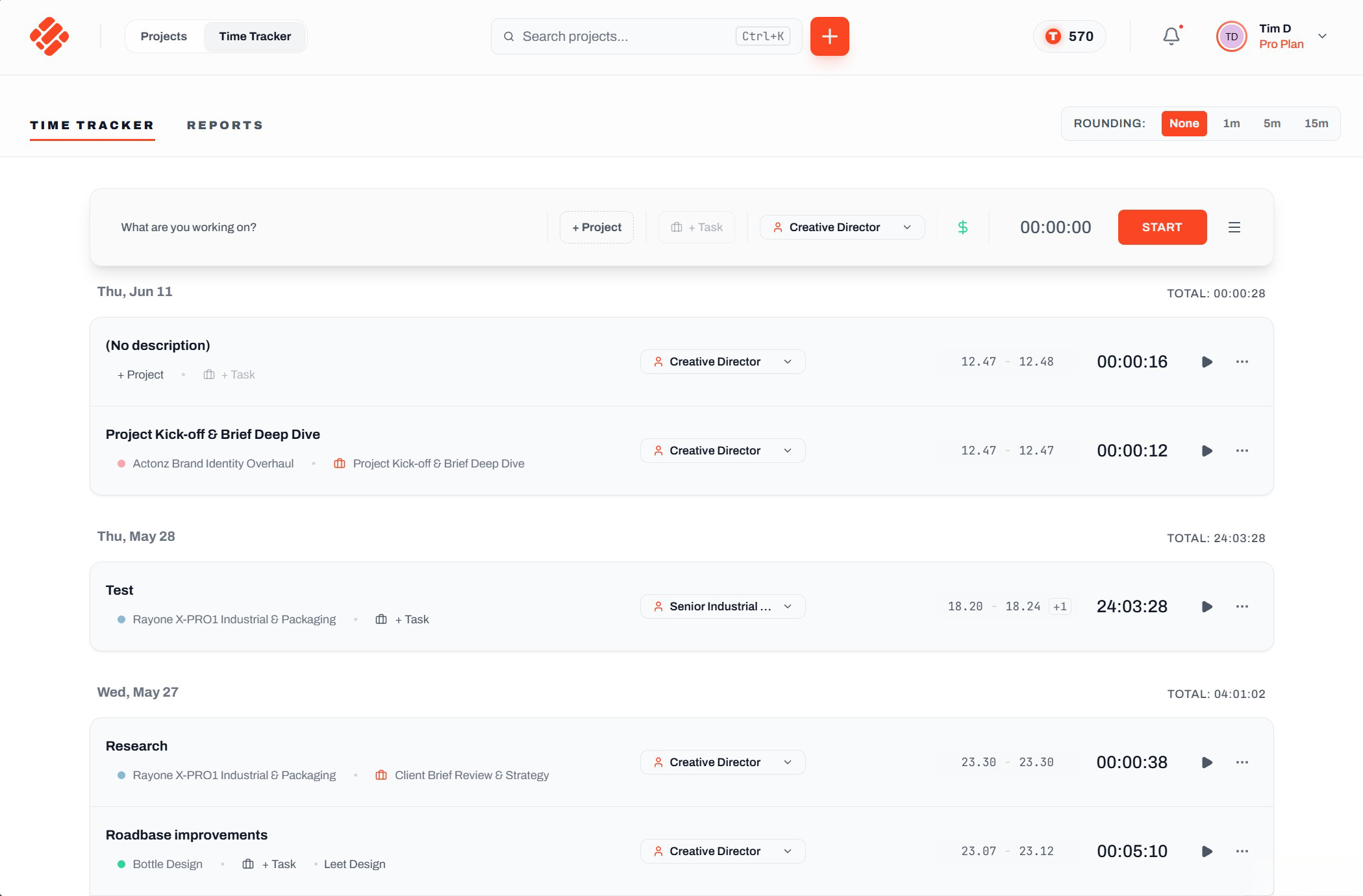The width and height of the screenshot is (1363, 896).
Task: Open role dropdown for Project Kick-off entry
Action: coord(723,451)
